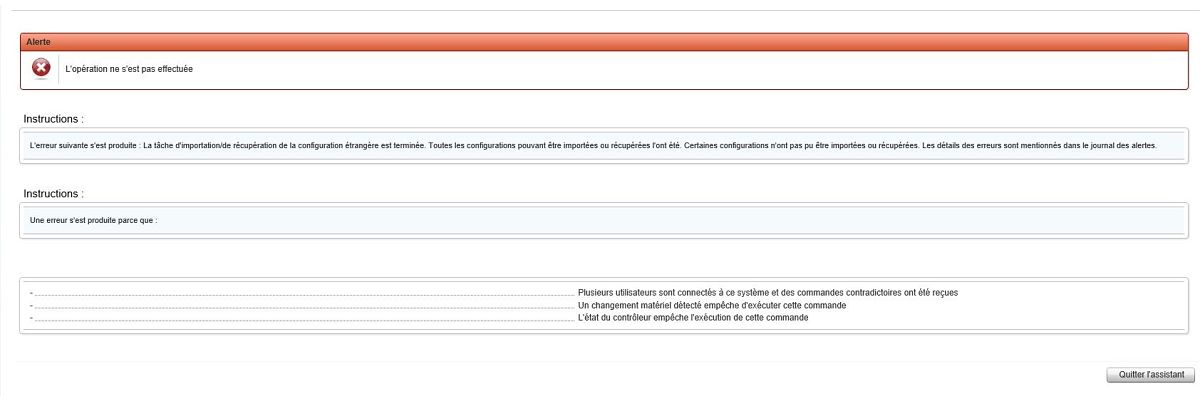This screenshot has width=1200, height=396.
Task: Click the first Instructions heading
Action: (x=54, y=119)
